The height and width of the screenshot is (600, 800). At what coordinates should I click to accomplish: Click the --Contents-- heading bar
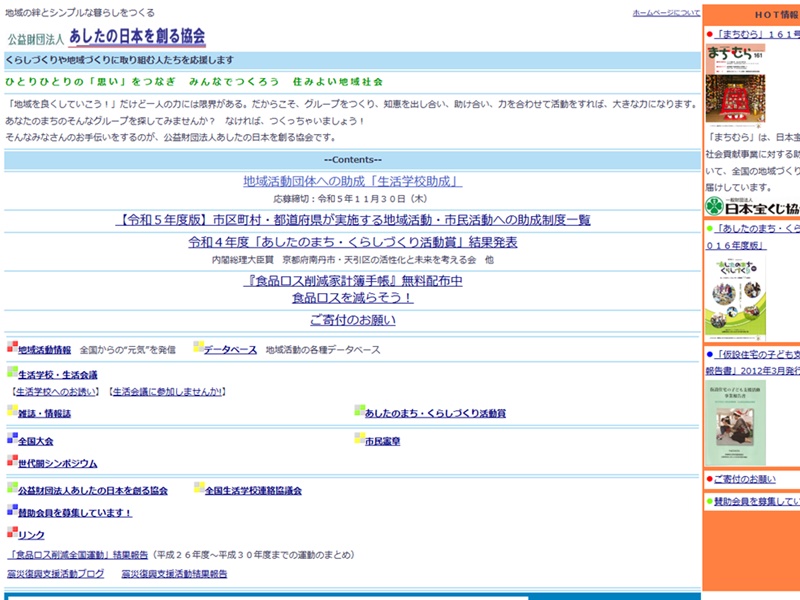(353, 160)
